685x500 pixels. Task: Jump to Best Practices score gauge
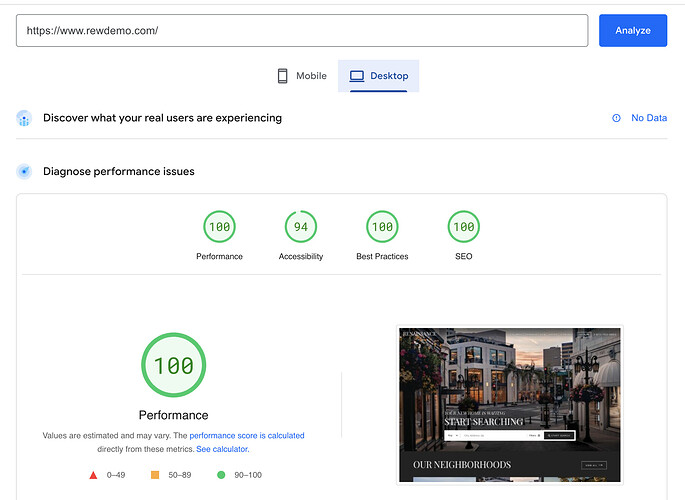[382, 227]
